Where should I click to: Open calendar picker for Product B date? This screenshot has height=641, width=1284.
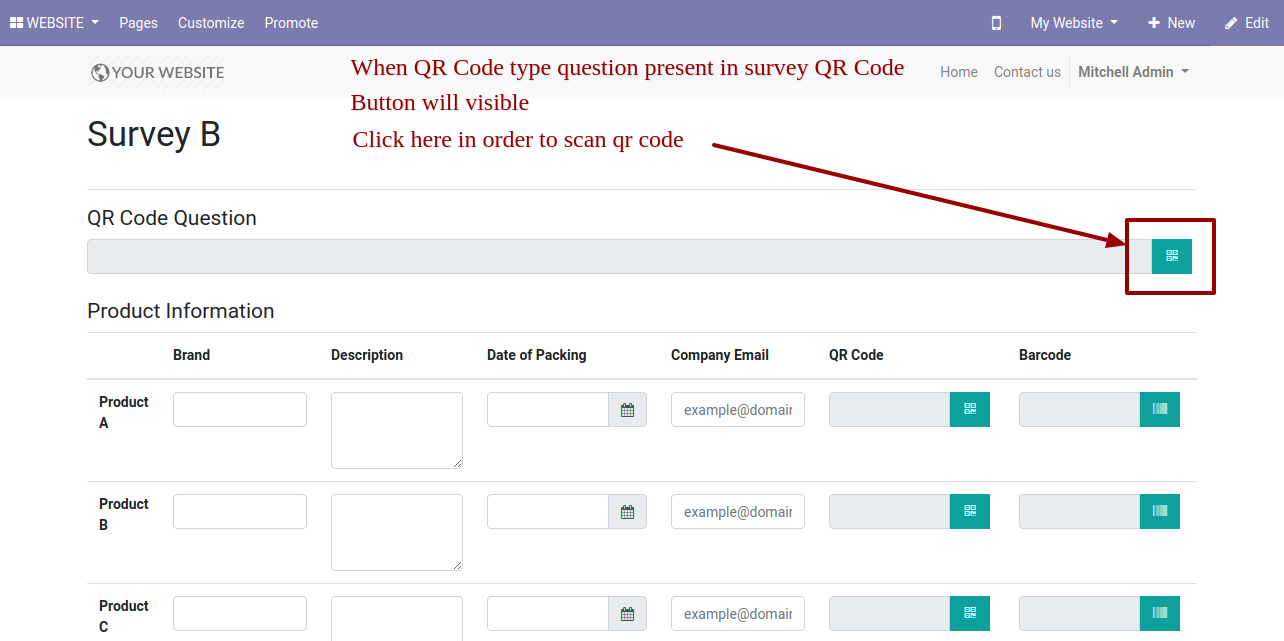tap(627, 512)
